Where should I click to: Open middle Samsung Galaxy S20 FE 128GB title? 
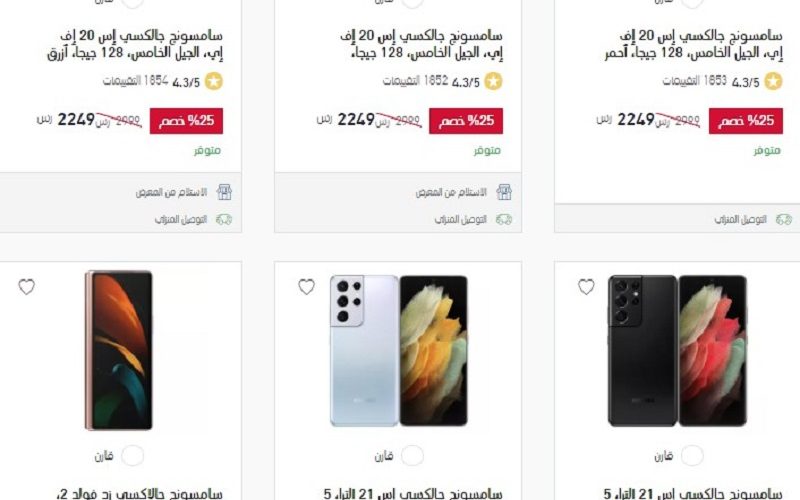pyautogui.click(x=421, y=44)
